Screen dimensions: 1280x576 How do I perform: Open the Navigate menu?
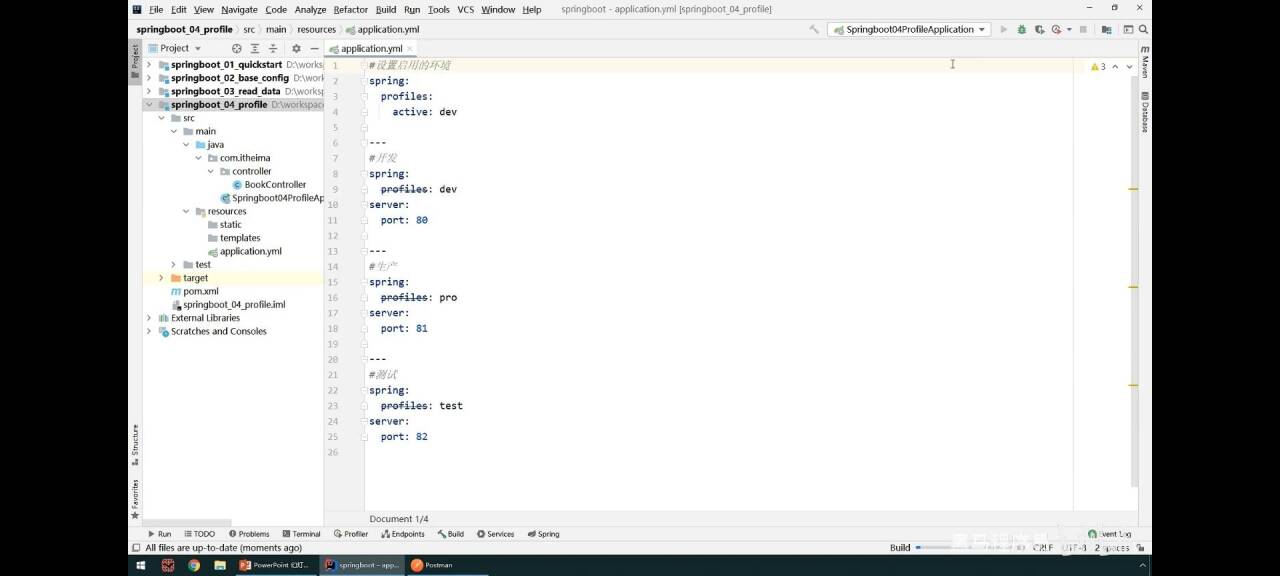click(x=239, y=9)
